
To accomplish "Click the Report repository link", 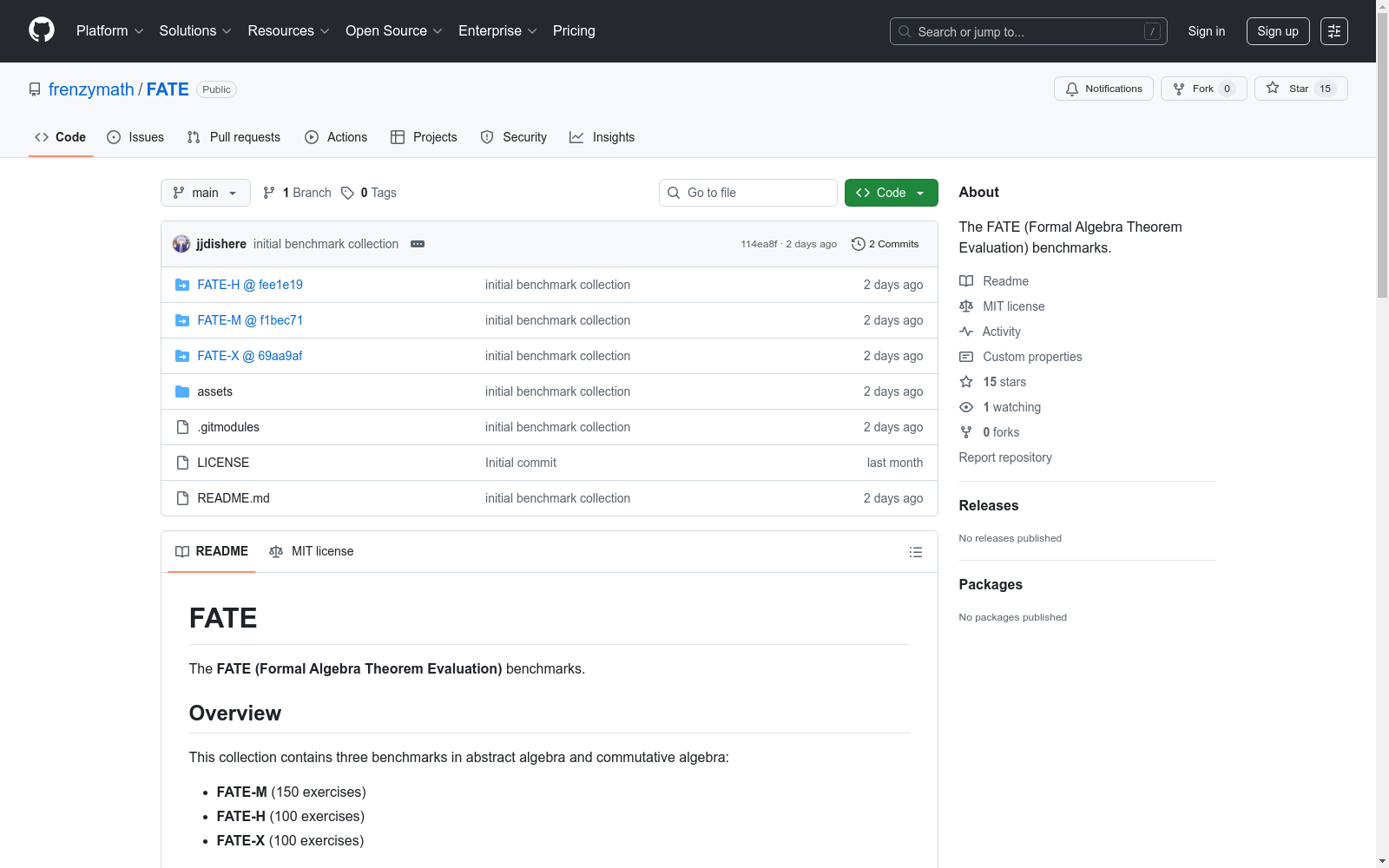I will [x=1005, y=457].
